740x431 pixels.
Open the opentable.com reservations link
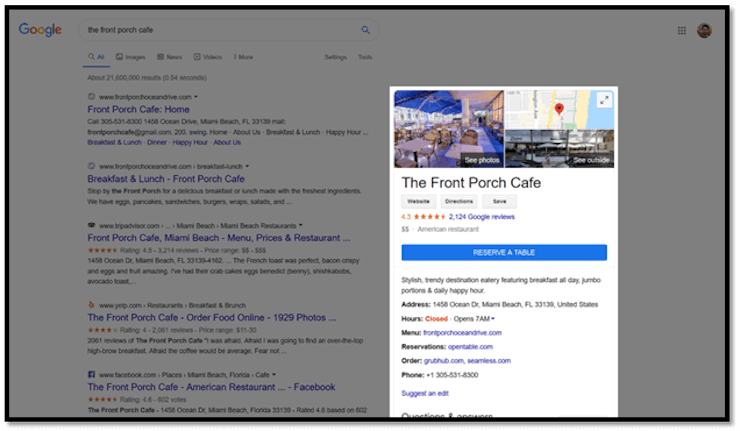click(470, 346)
